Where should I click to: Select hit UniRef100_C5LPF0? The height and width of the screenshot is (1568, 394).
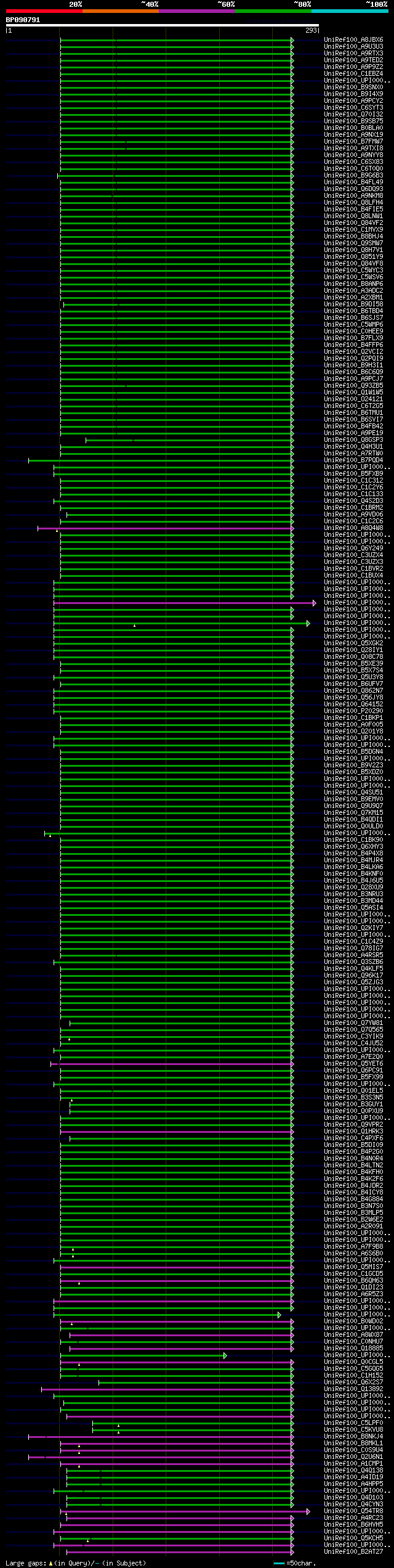[353, 1423]
